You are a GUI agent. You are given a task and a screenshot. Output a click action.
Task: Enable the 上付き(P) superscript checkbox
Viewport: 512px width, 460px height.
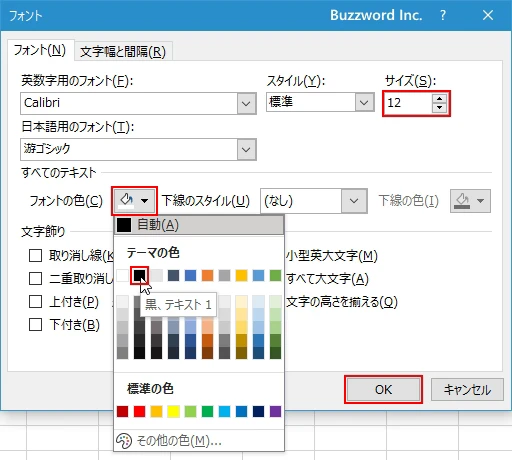35,301
